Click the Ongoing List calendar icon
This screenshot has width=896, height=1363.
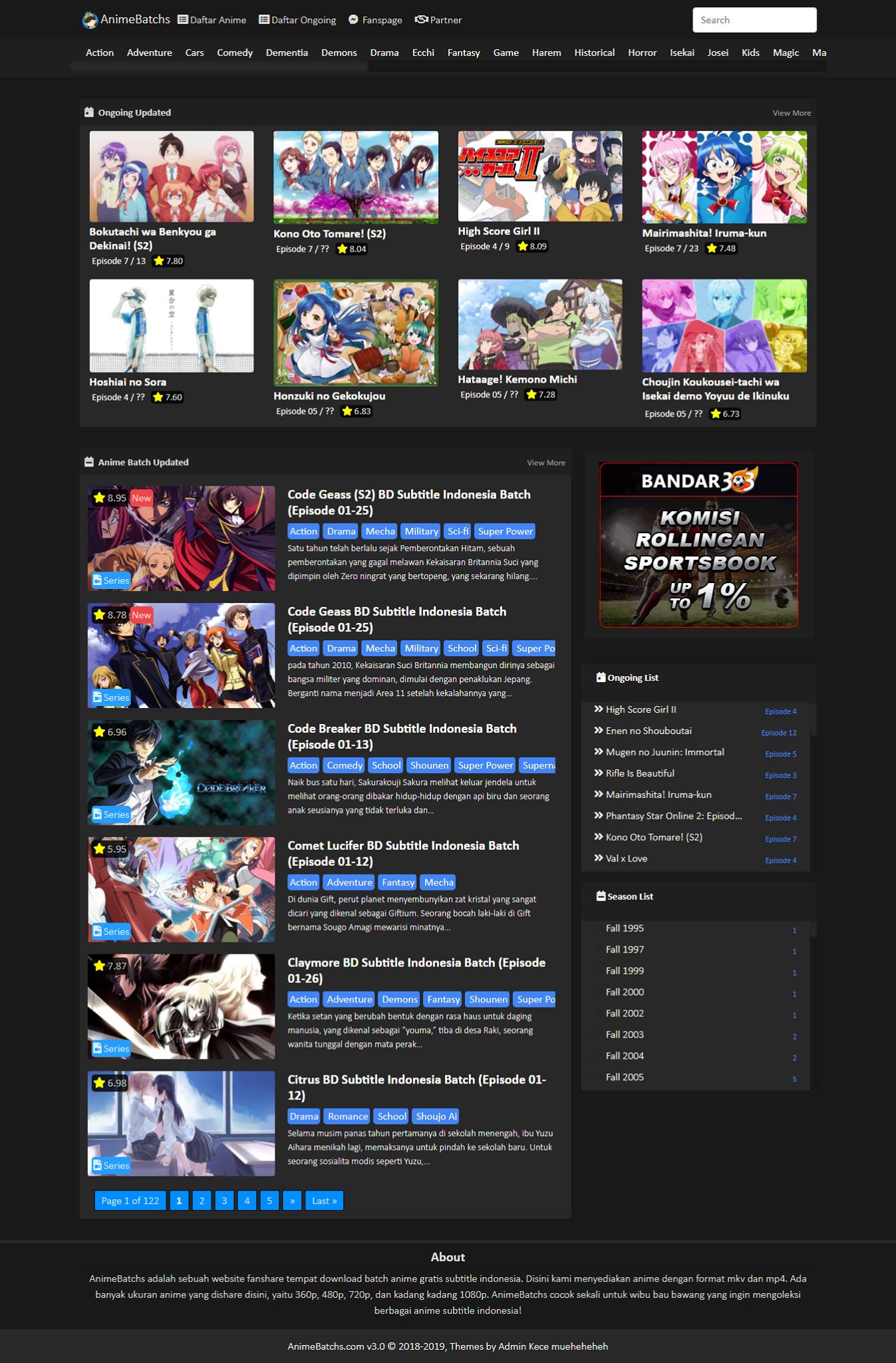(601, 678)
